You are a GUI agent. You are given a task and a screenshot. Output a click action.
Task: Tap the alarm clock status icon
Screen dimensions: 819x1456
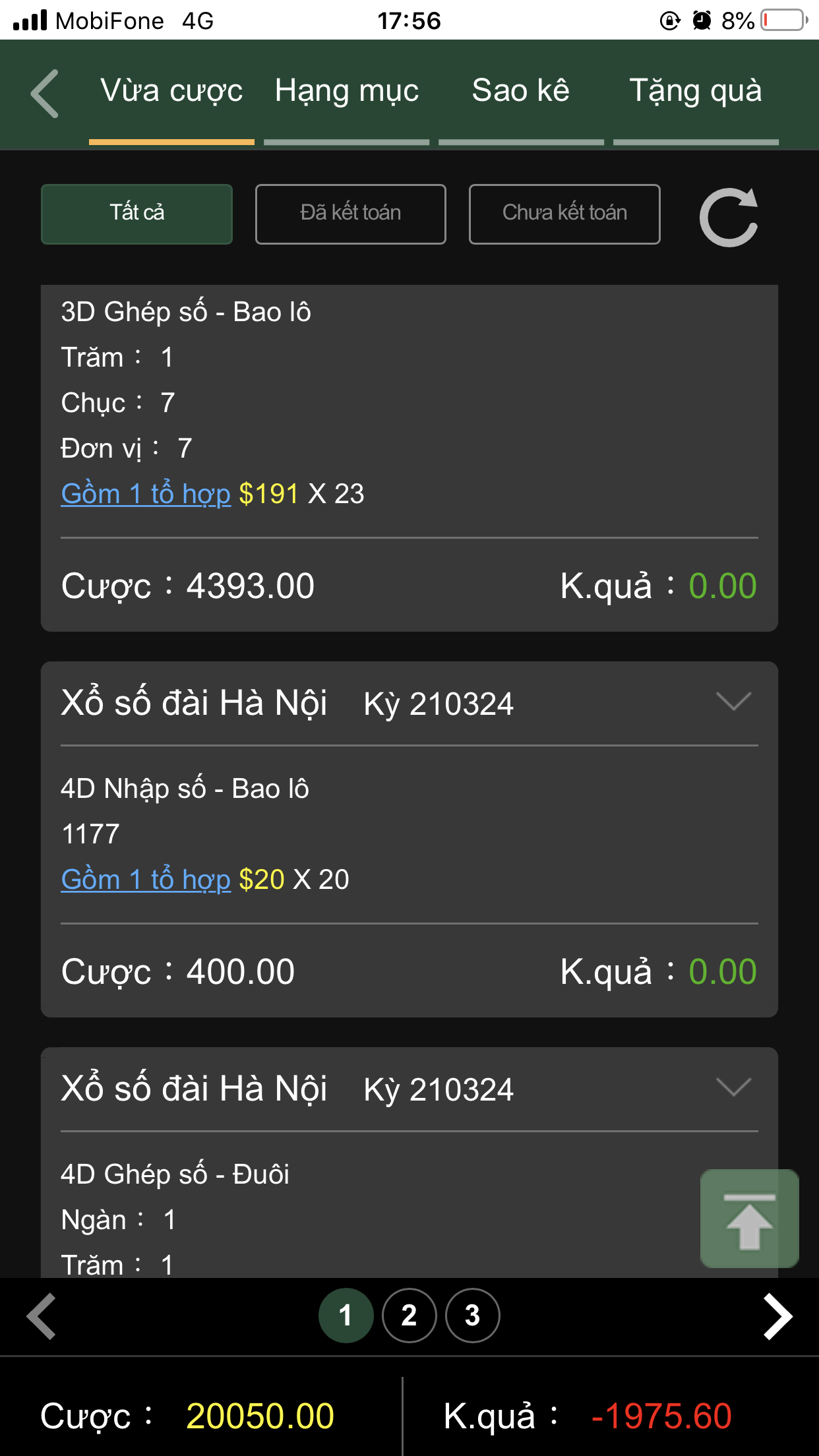(x=702, y=20)
